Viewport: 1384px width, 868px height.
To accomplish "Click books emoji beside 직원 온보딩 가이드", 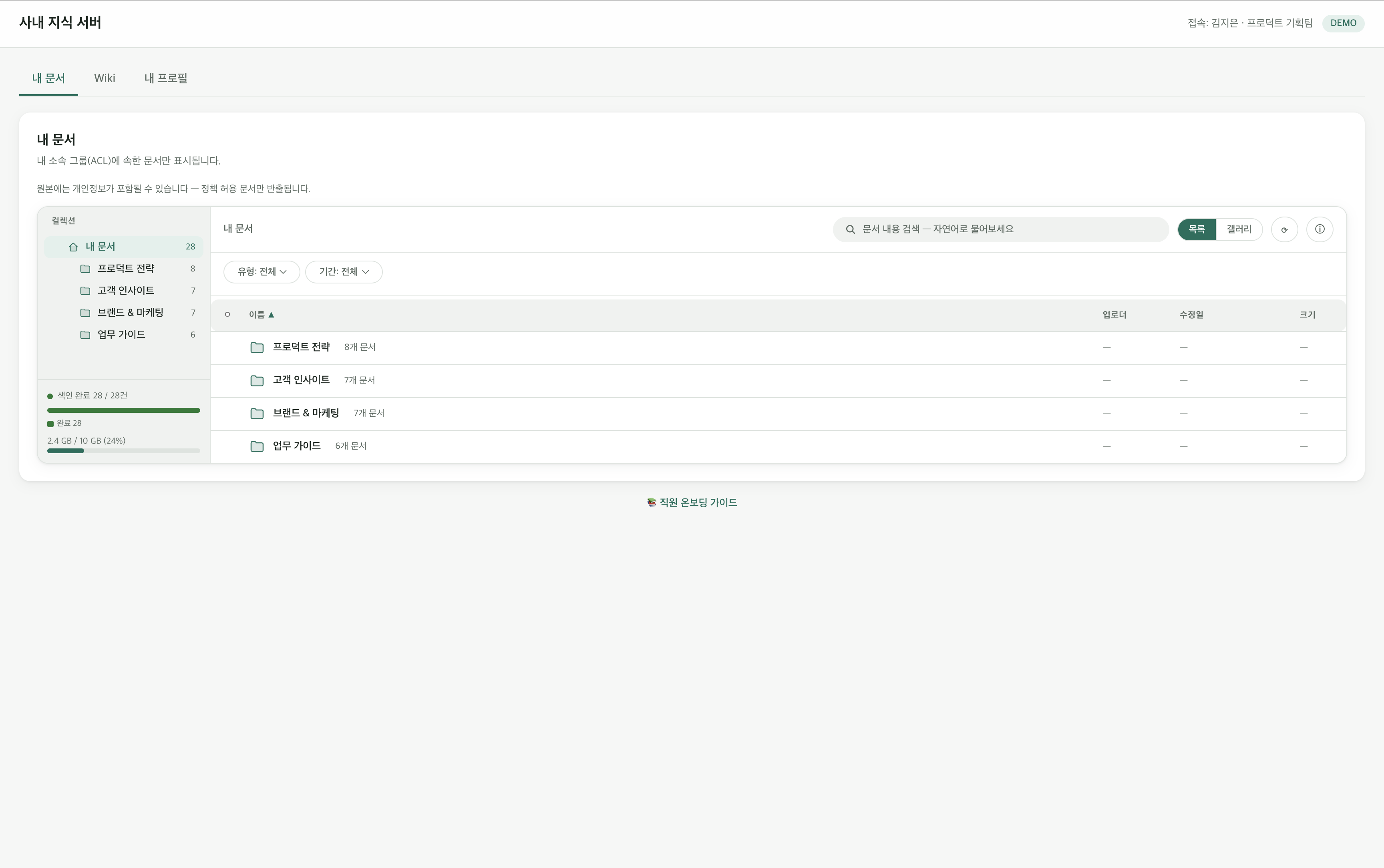I will point(652,502).
